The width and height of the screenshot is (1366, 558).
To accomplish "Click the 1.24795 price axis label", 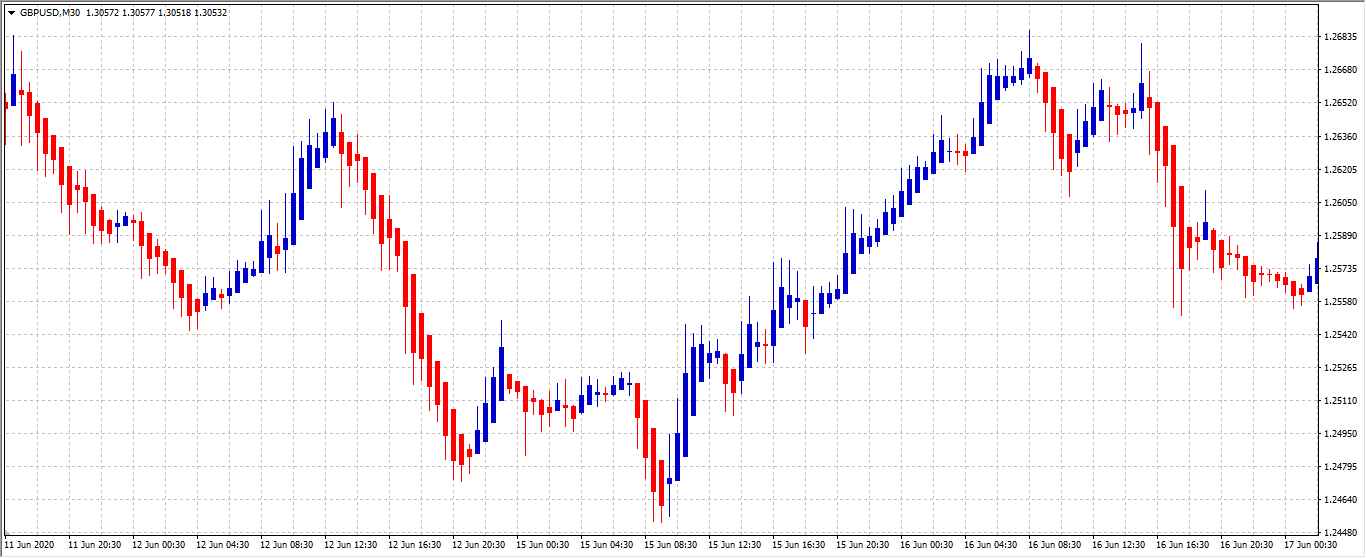I will [x=1338, y=467].
